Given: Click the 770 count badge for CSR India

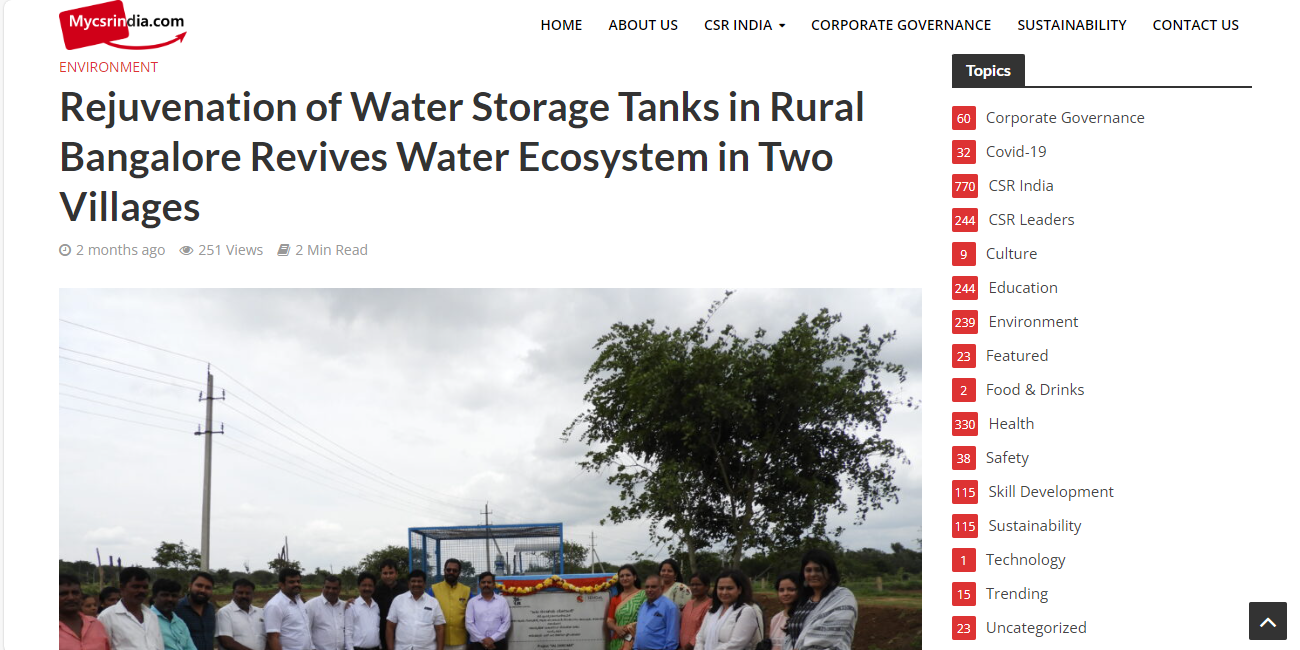Looking at the screenshot, I should [x=965, y=186].
